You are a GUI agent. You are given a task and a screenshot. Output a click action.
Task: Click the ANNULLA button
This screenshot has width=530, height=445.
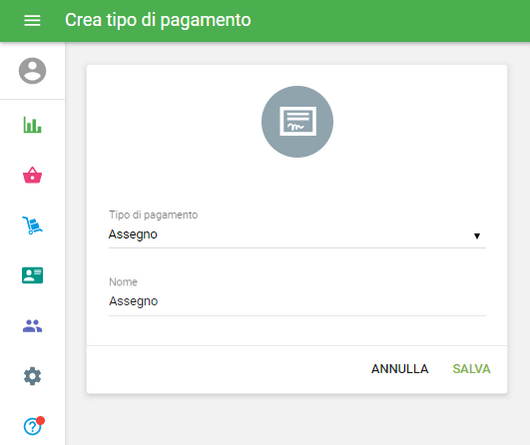click(400, 369)
